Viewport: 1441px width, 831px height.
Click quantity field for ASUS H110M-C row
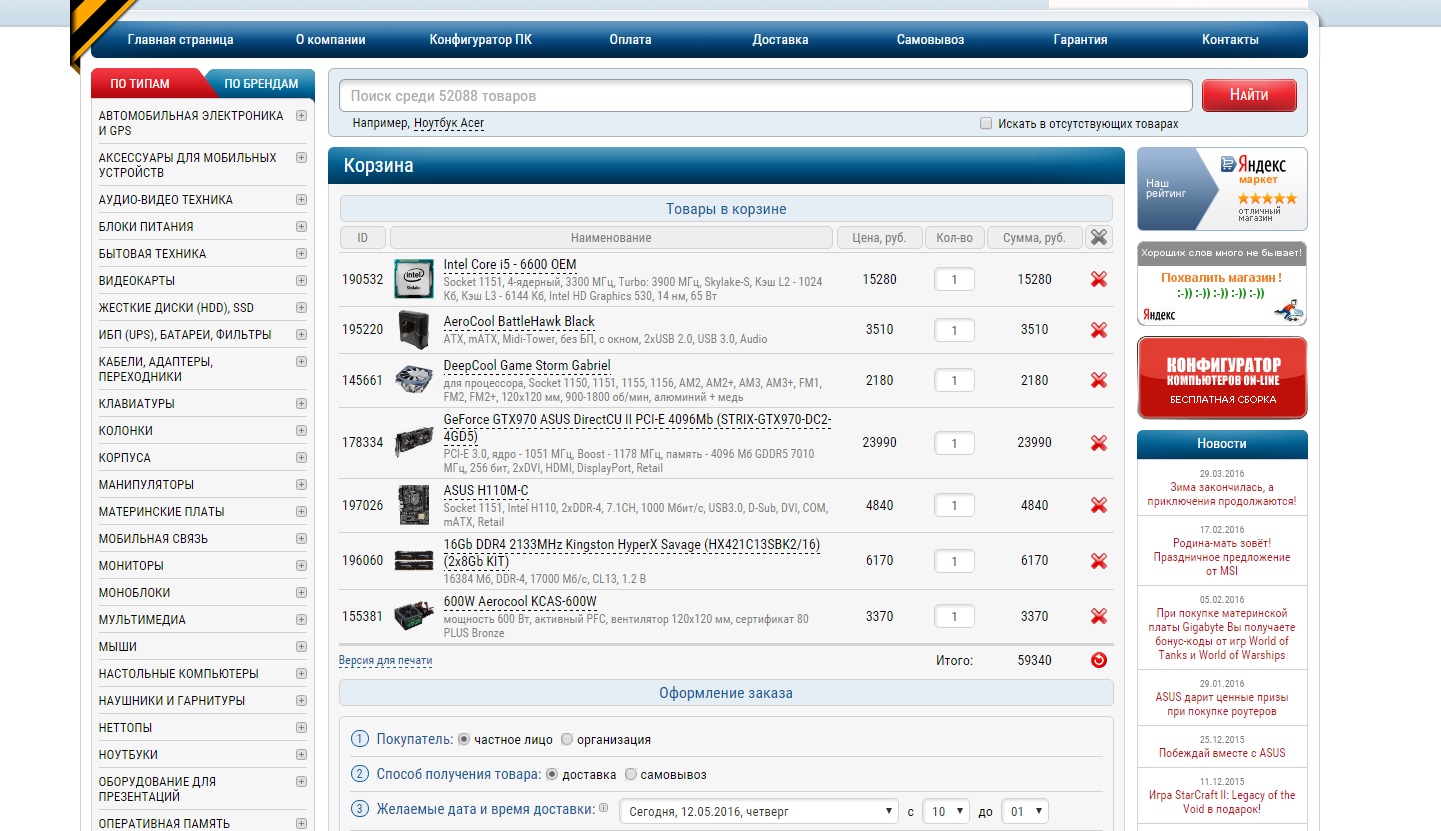point(954,506)
